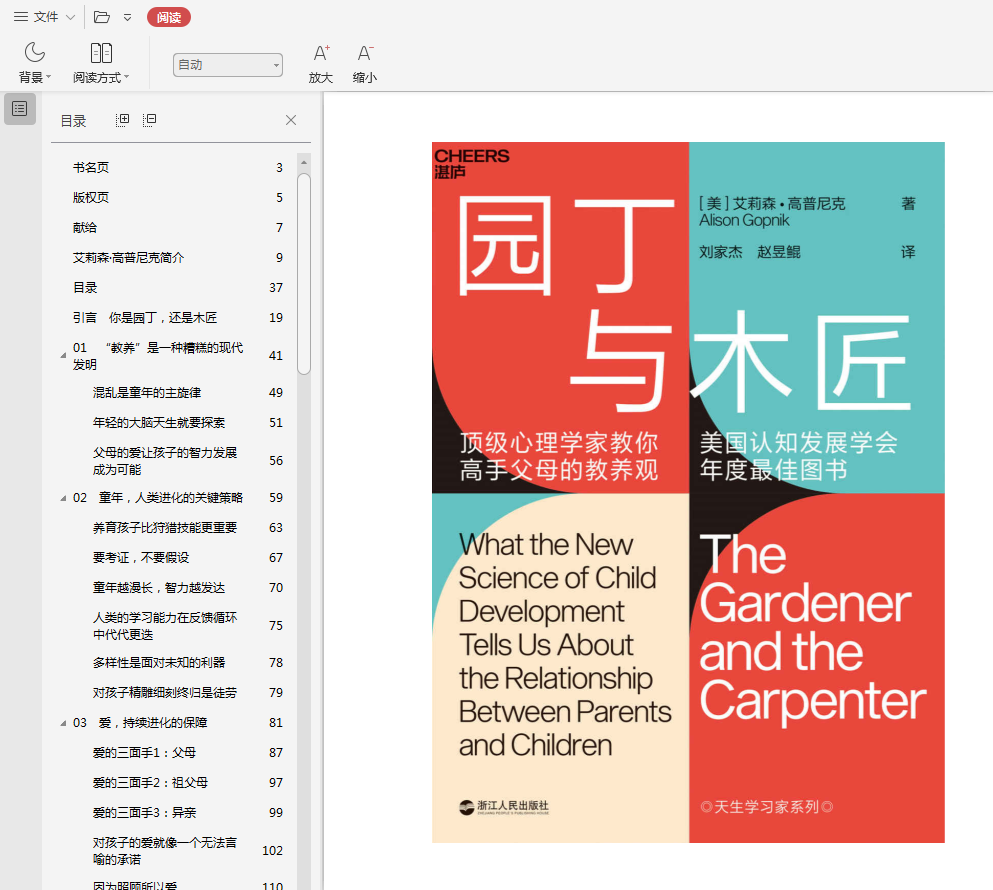The image size is (993, 890).
Task: Click the 放大 zoom in icon
Action: (321, 53)
